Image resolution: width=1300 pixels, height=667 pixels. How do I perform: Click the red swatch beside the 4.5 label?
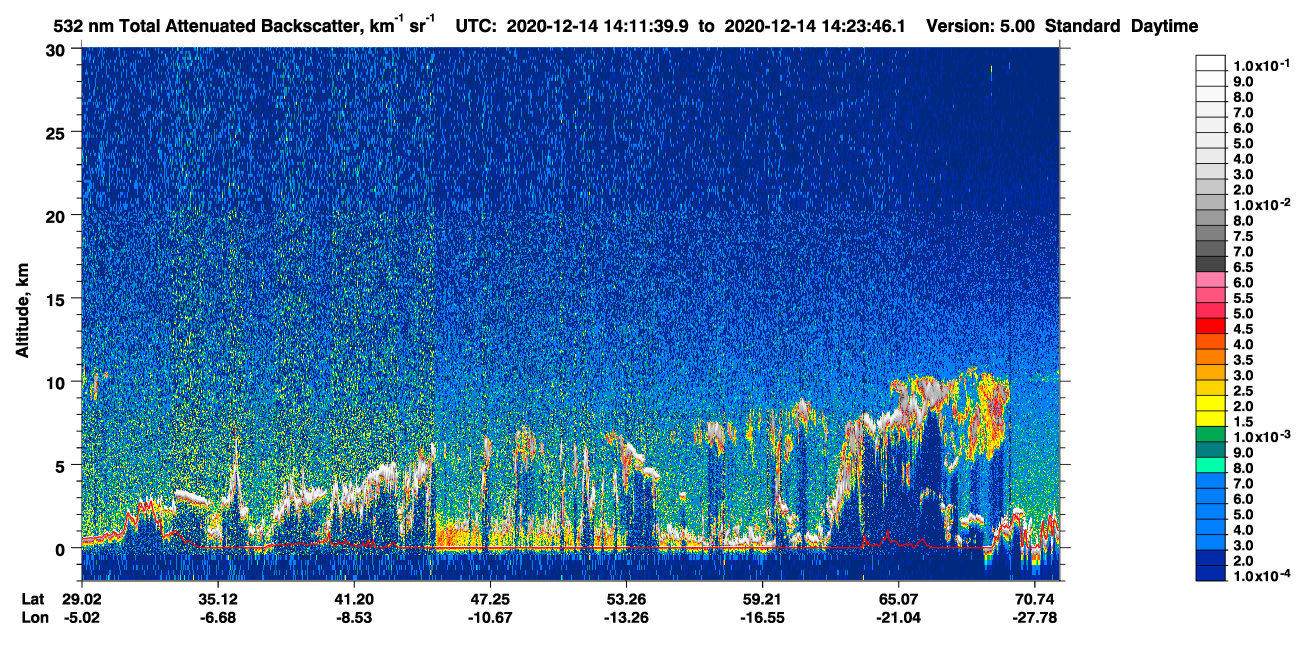coord(1210,327)
